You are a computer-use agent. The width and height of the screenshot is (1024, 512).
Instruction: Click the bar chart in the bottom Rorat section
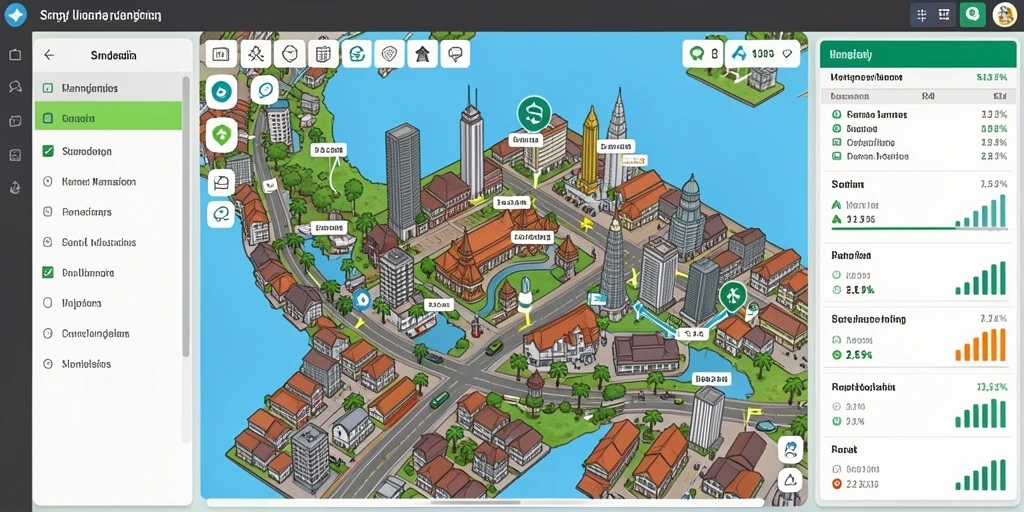(980, 474)
